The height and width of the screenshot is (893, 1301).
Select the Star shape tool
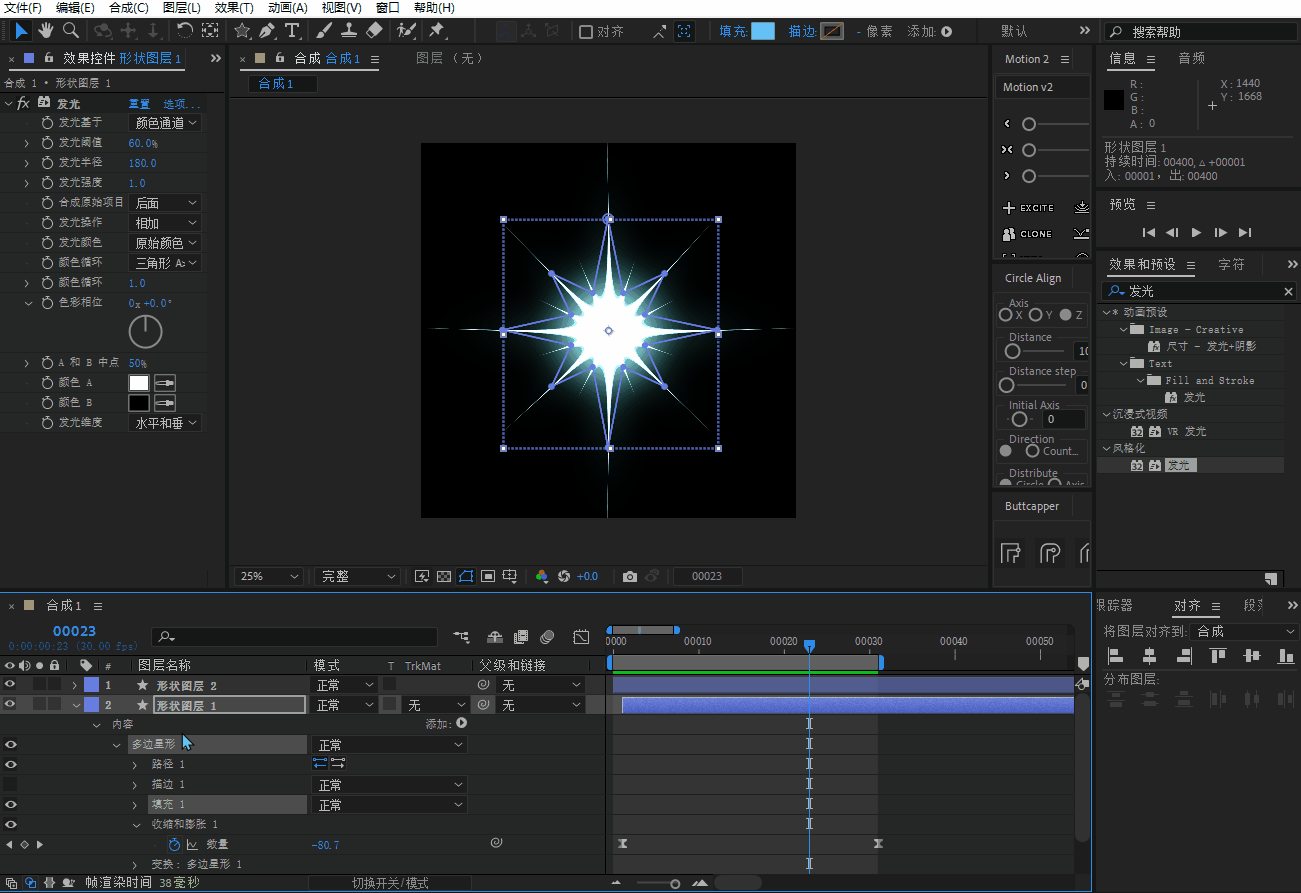(x=242, y=31)
